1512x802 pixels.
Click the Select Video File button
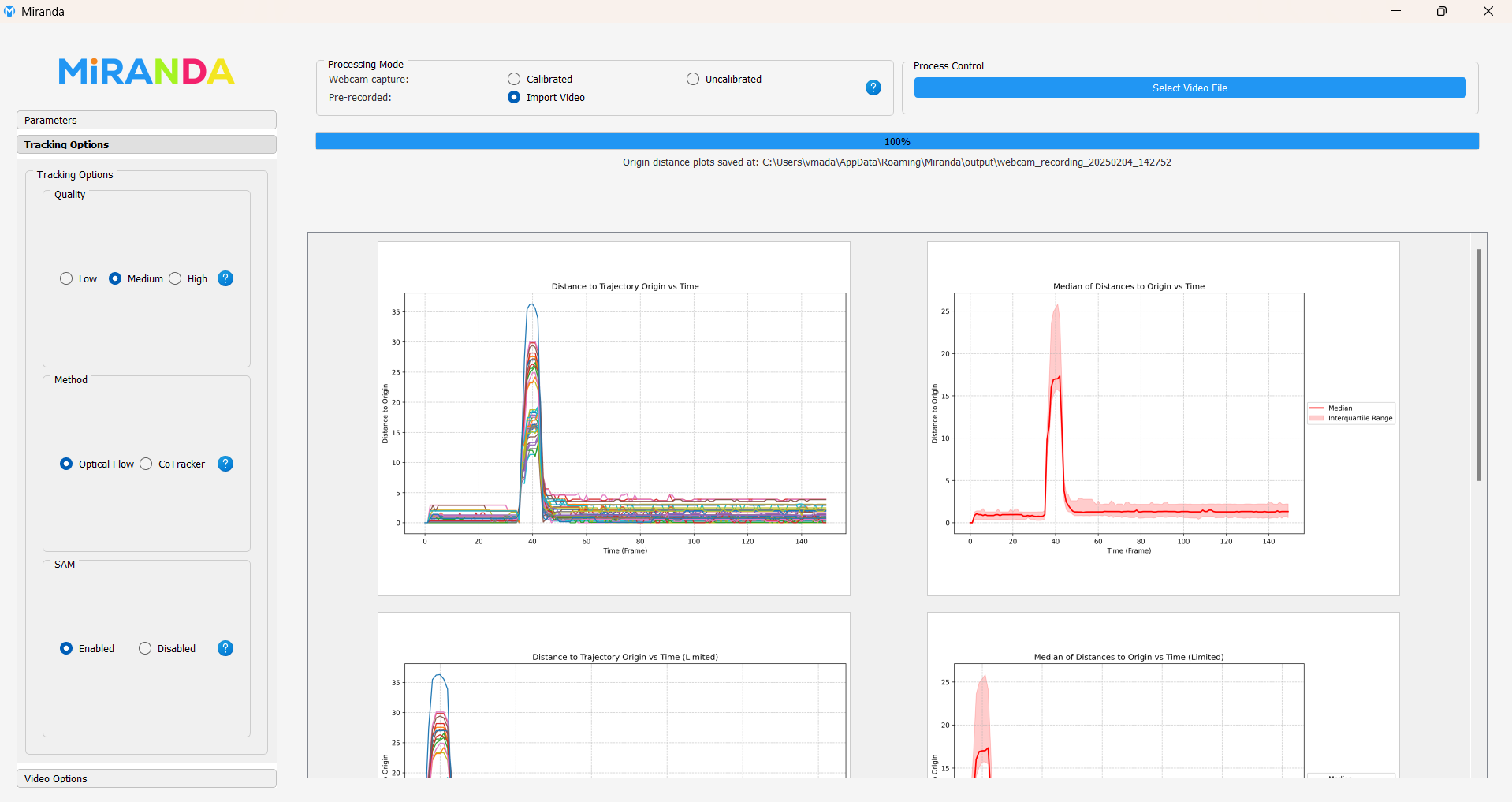pos(1190,88)
